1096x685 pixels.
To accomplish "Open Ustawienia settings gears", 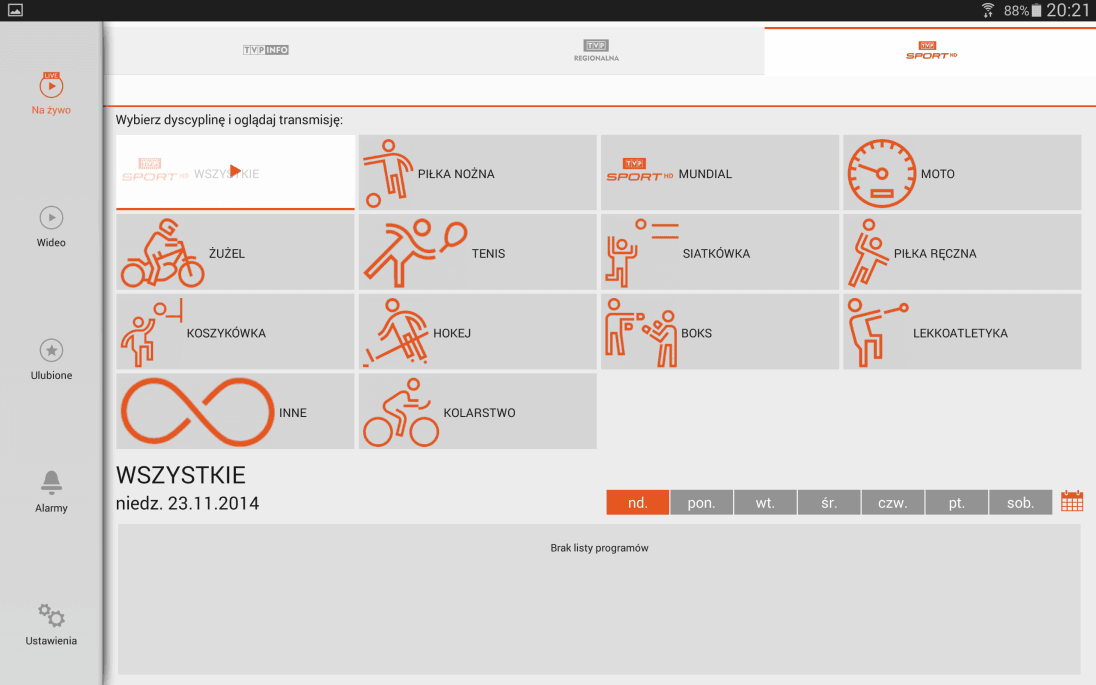I will (x=51, y=624).
